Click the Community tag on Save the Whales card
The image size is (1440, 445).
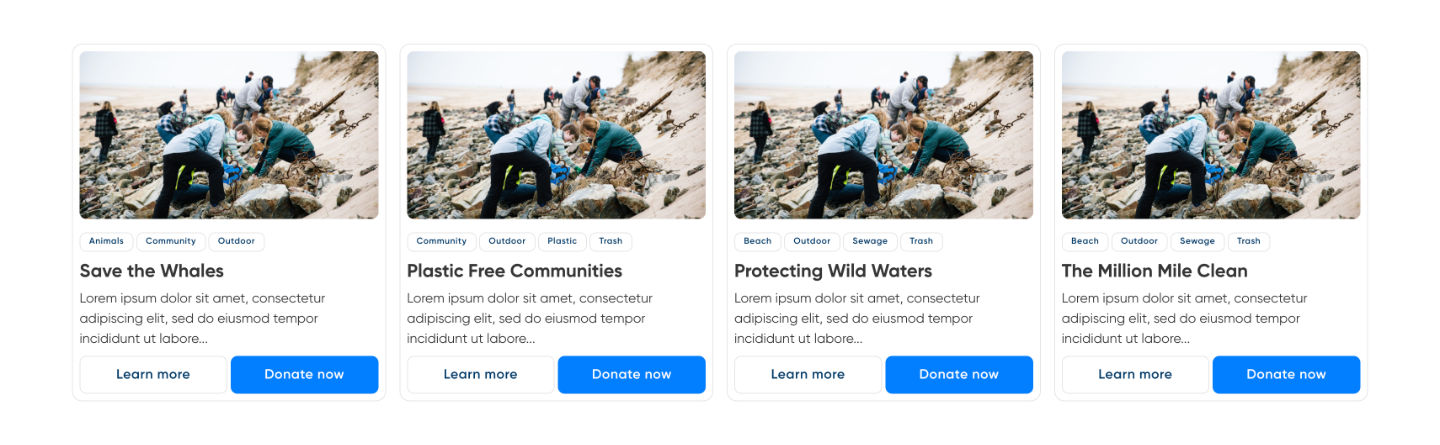(x=170, y=241)
